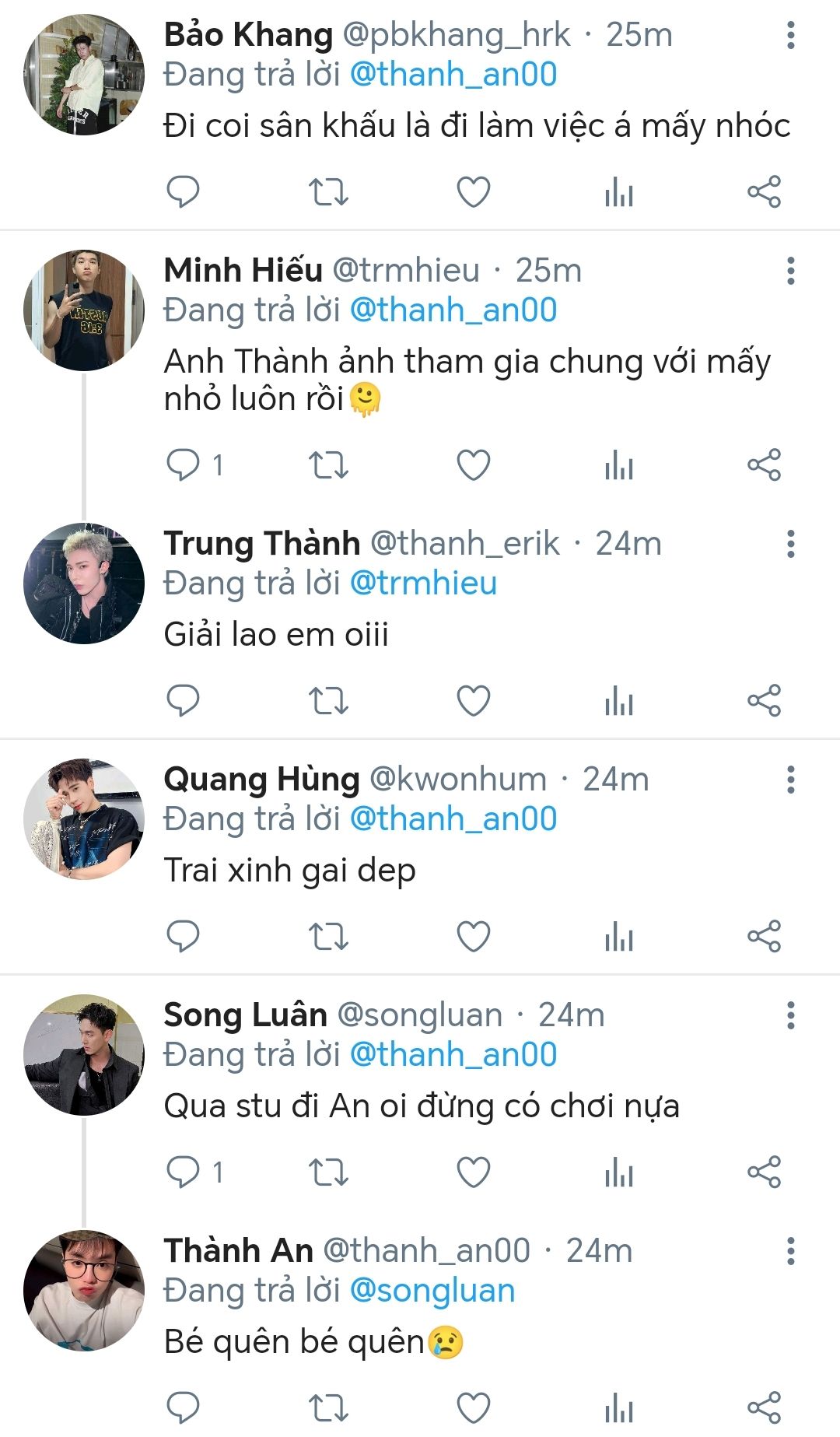This screenshot has width=840, height=1437.
Task: Open more options for Minh Hiếu's tweet
Action: point(791,271)
